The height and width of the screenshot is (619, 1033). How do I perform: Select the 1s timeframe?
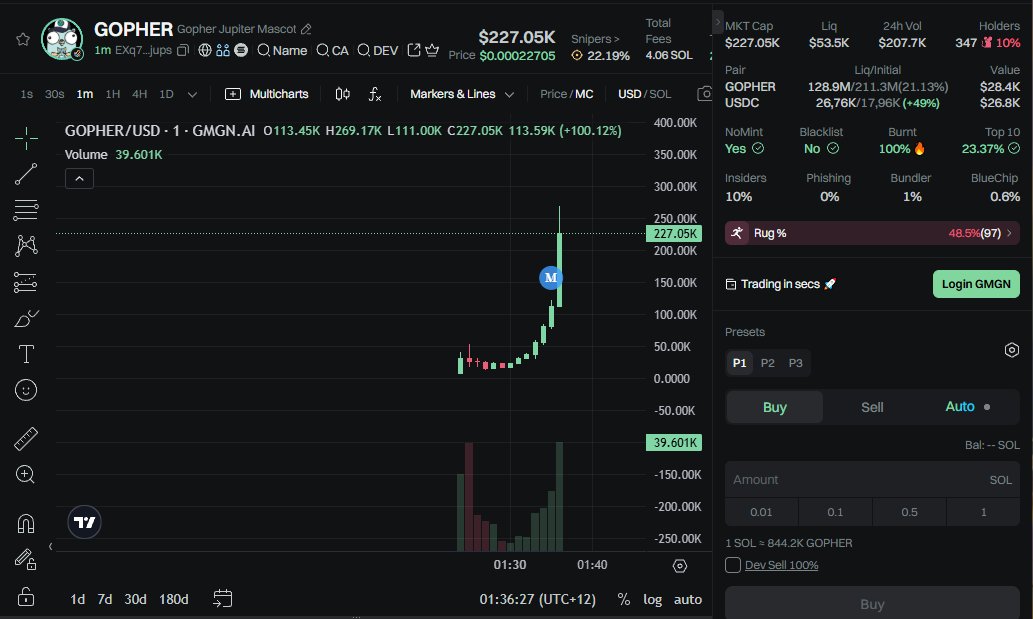[26, 94]
